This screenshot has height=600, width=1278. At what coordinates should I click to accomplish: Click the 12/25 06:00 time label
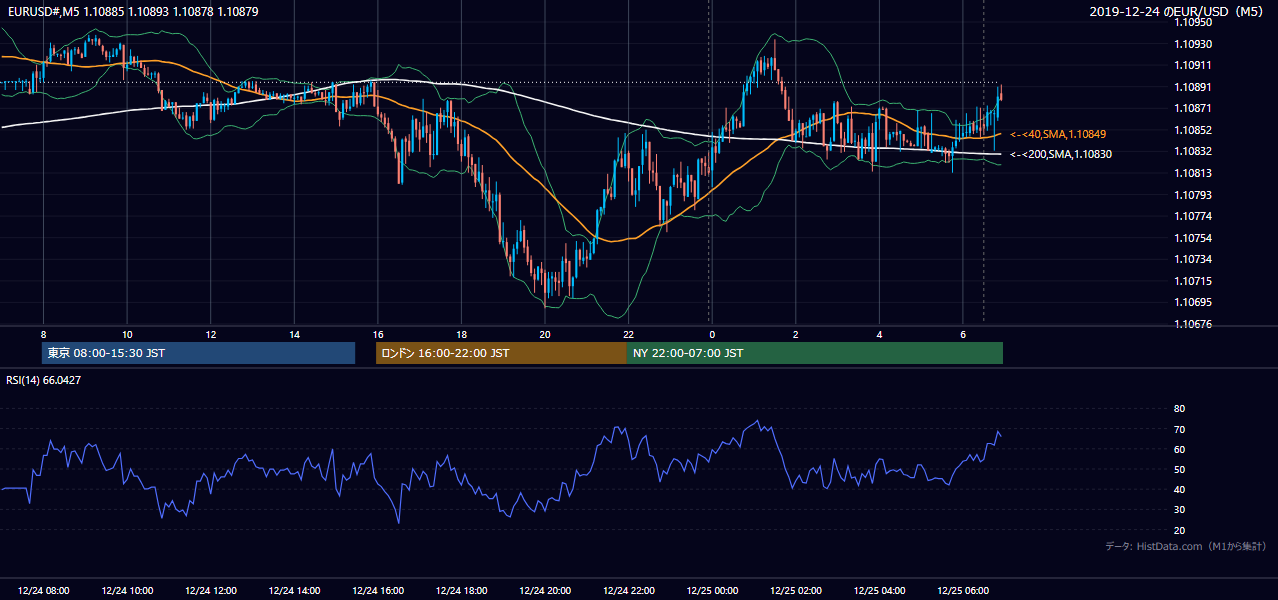pos(962,591)
